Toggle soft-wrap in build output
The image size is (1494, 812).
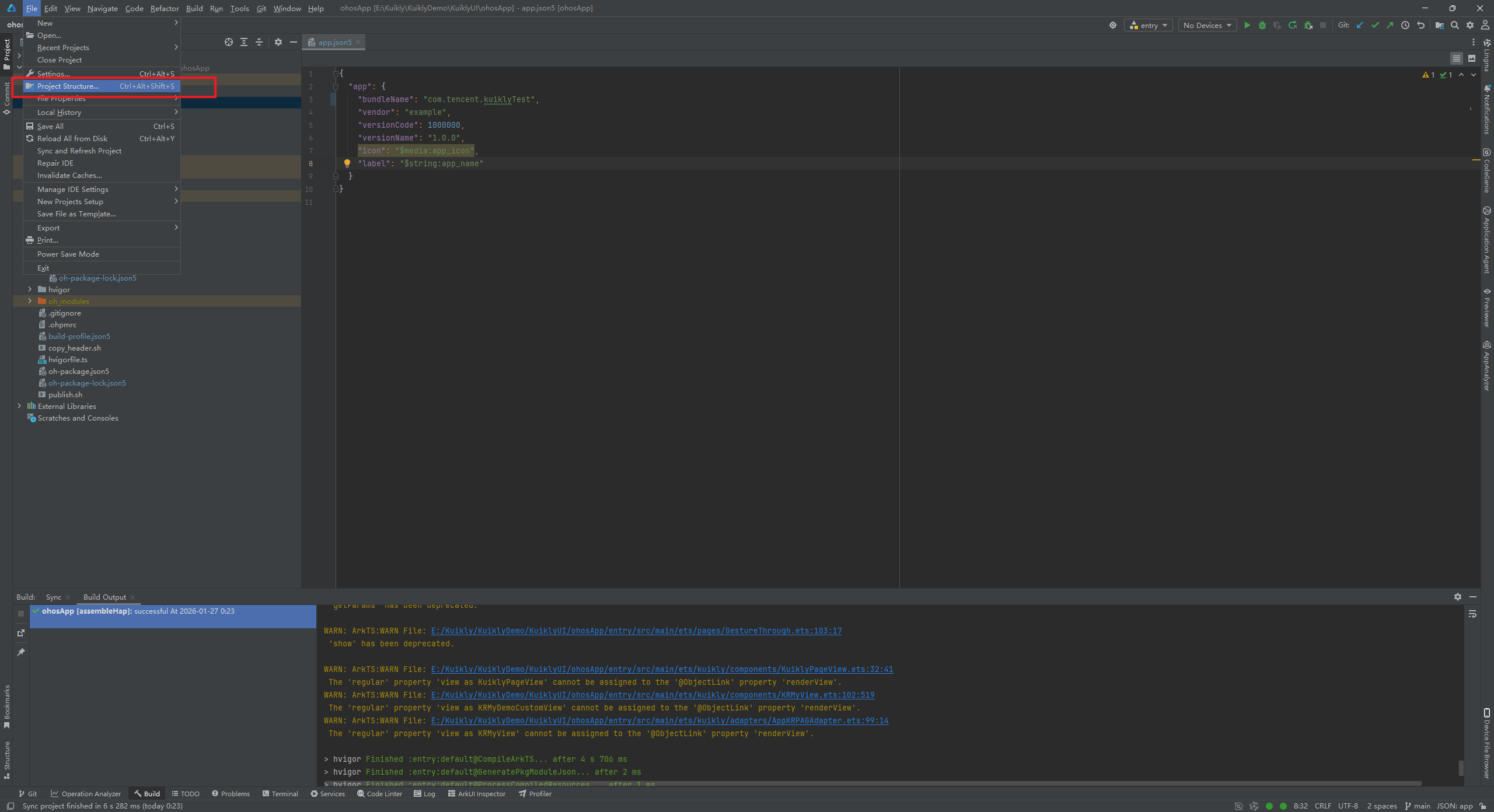1472,614
